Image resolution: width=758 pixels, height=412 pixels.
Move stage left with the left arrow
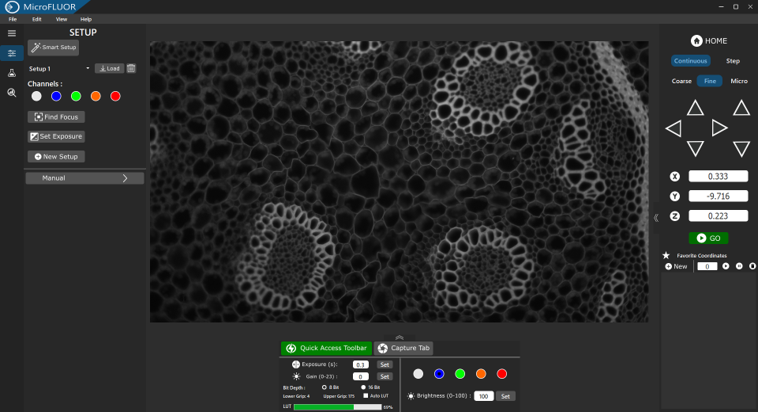pyautogui.click(x=673, y=129)
